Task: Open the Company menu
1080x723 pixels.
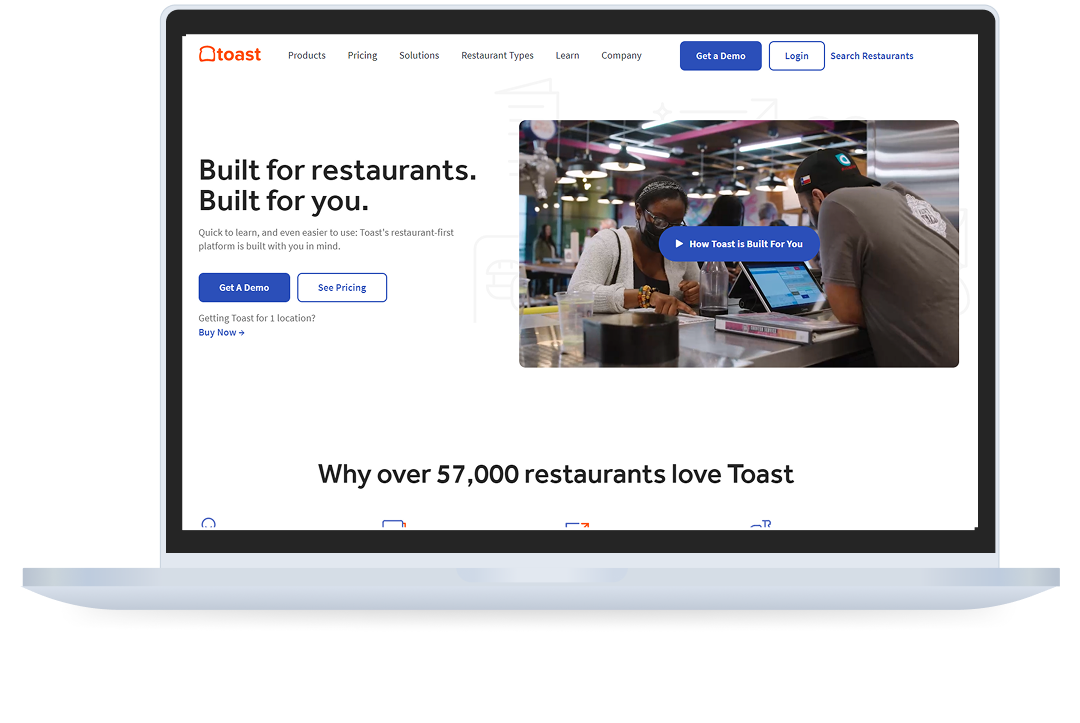Action: (621, 56)
